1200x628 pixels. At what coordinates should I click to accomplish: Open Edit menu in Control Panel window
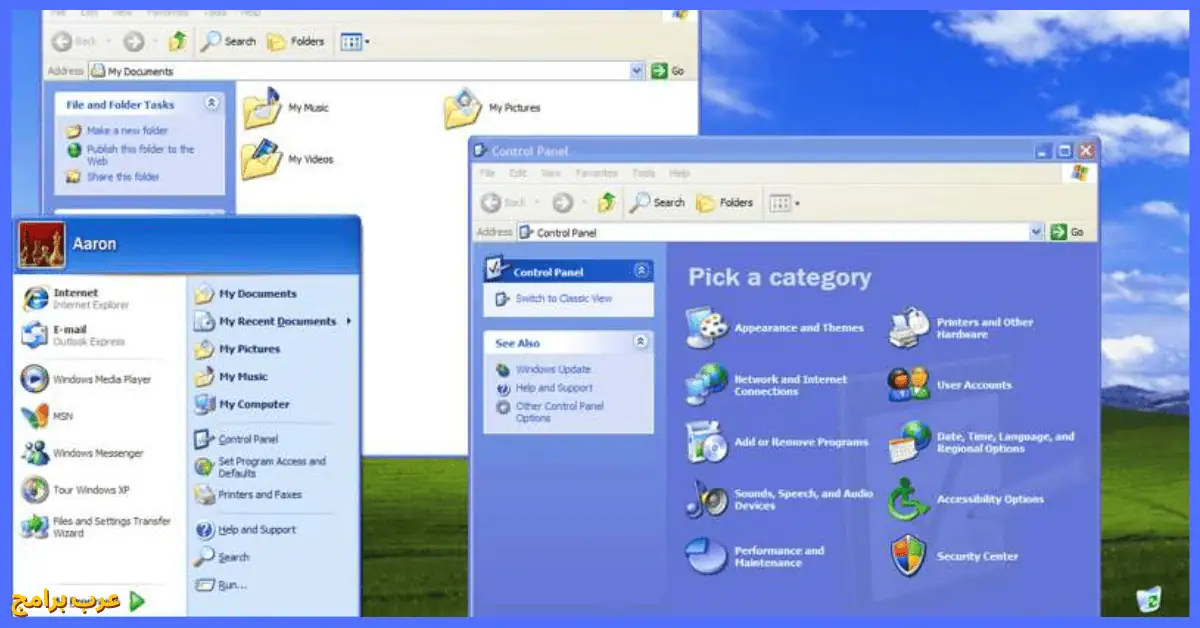coord(519,173)
